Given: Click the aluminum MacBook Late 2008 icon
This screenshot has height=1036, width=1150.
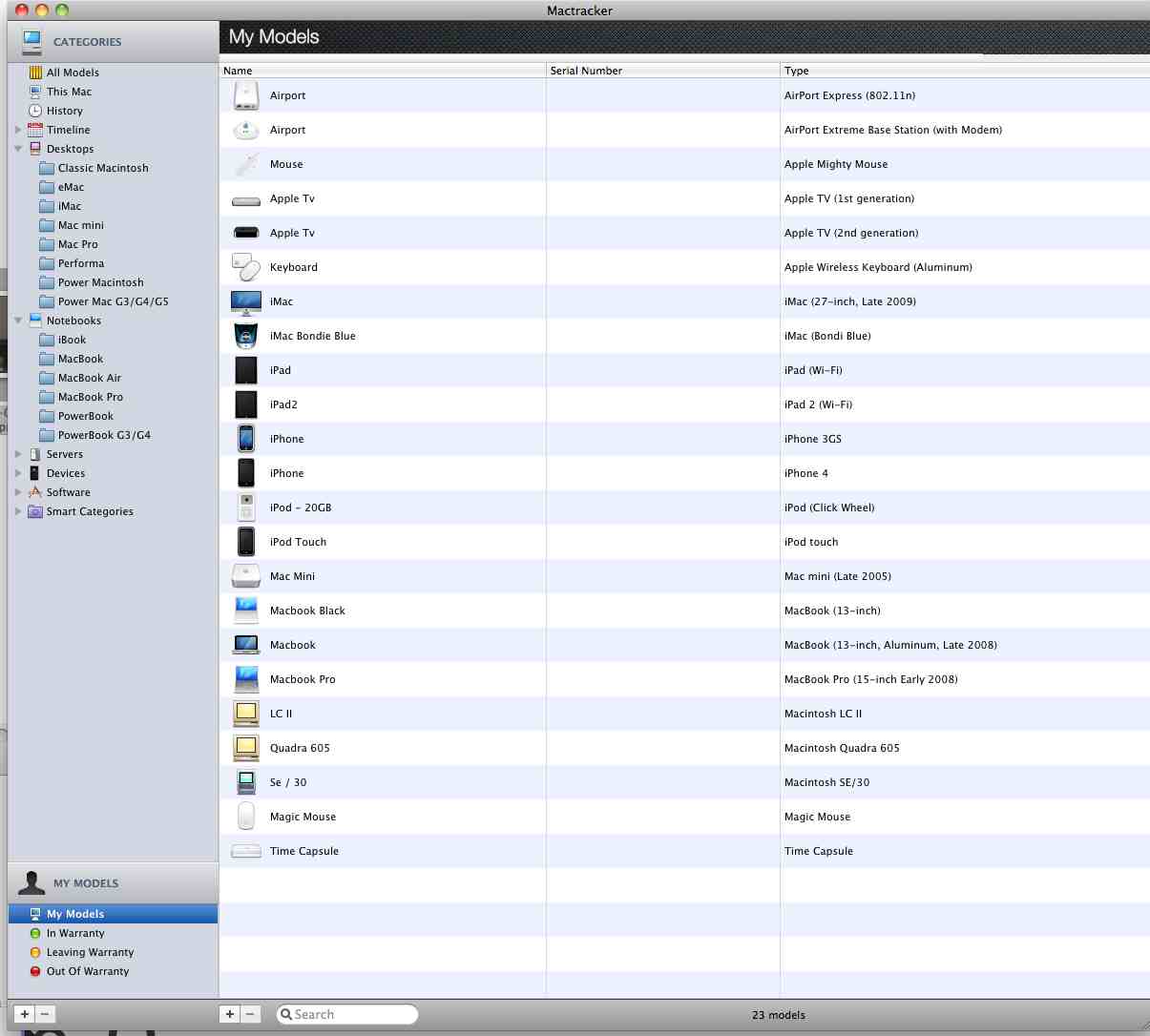Looking at the screenshot, I should click(246, 645).
